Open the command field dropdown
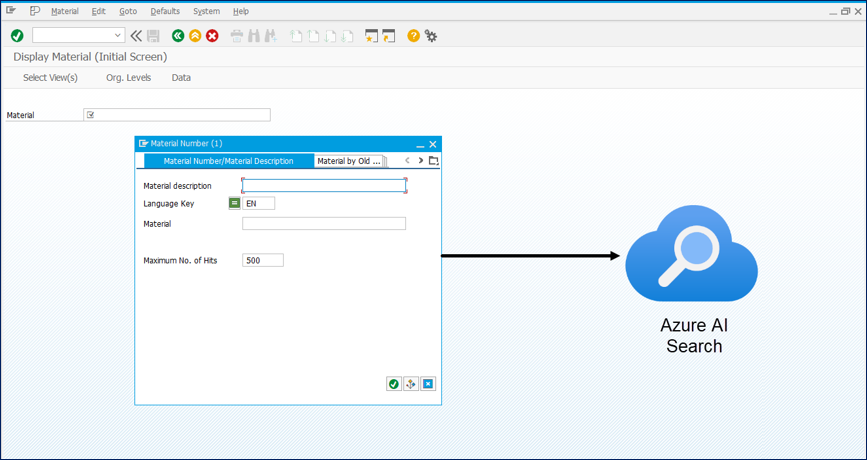867x460 pixels. (x=117, y=36)
